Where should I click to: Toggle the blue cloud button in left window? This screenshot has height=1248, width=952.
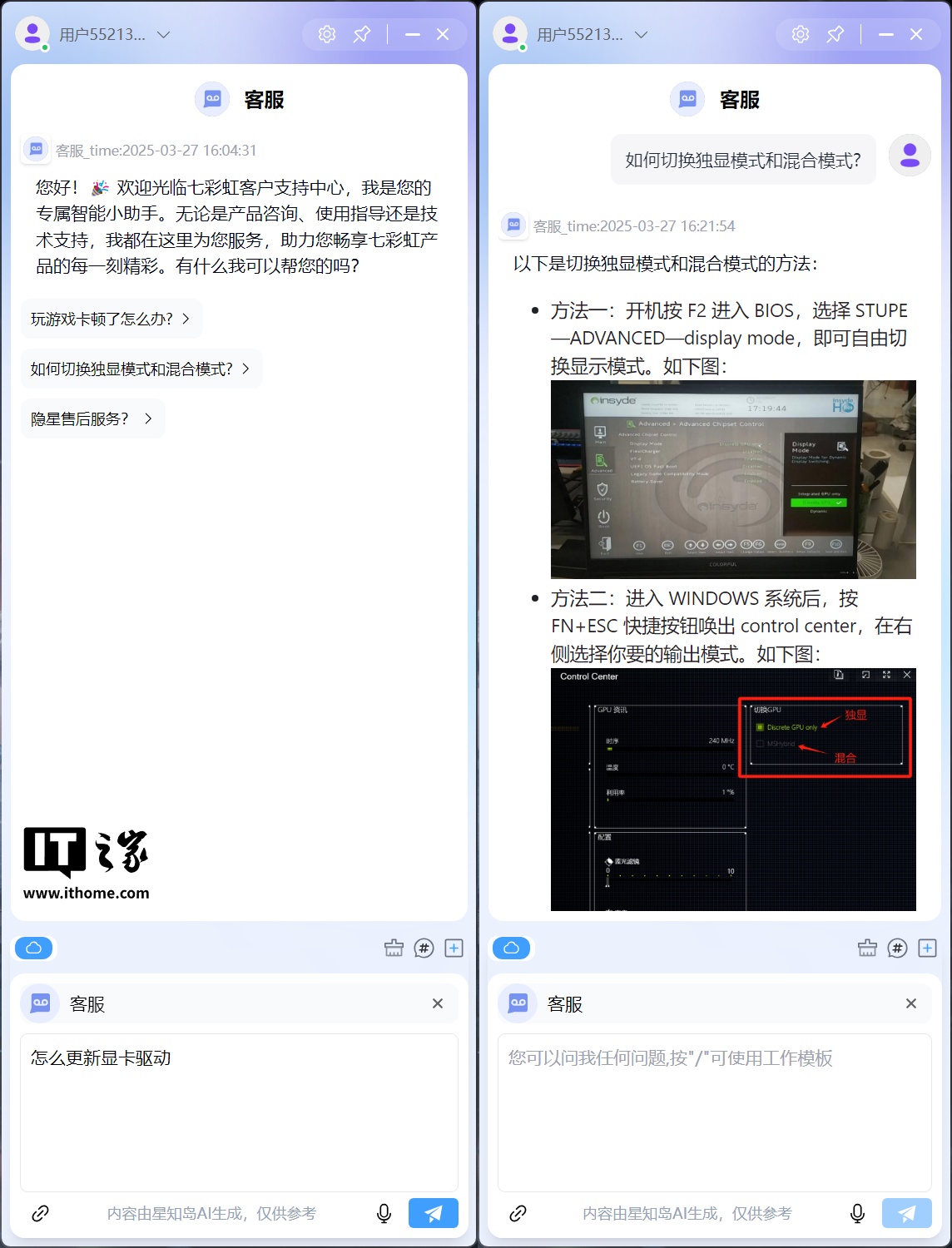[34, 948]
